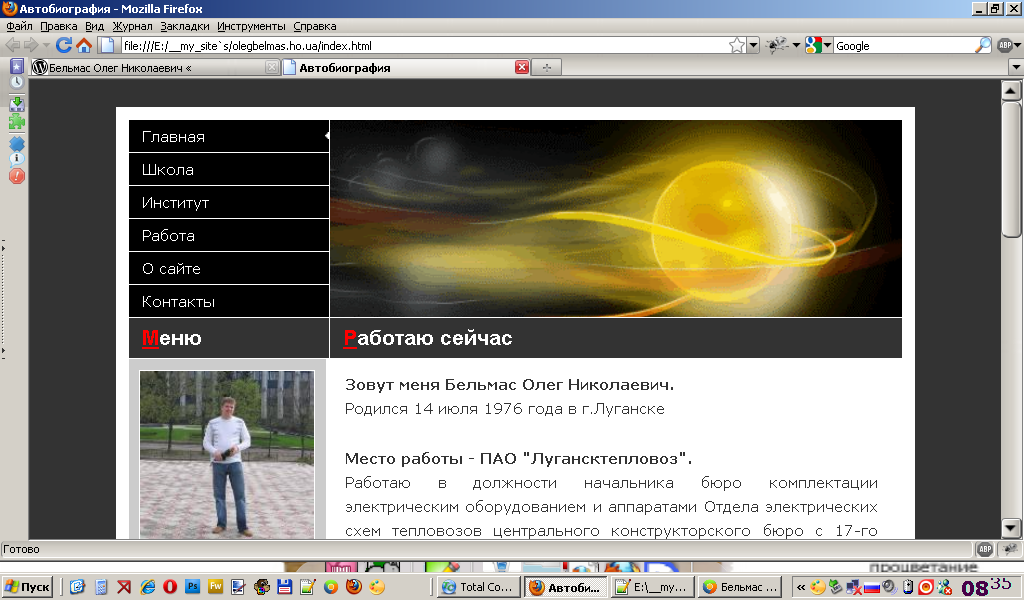Open Adblock Plus via the ABP toolbar icon
Screen dimensions: 1024x600
tap(1003, 45)
